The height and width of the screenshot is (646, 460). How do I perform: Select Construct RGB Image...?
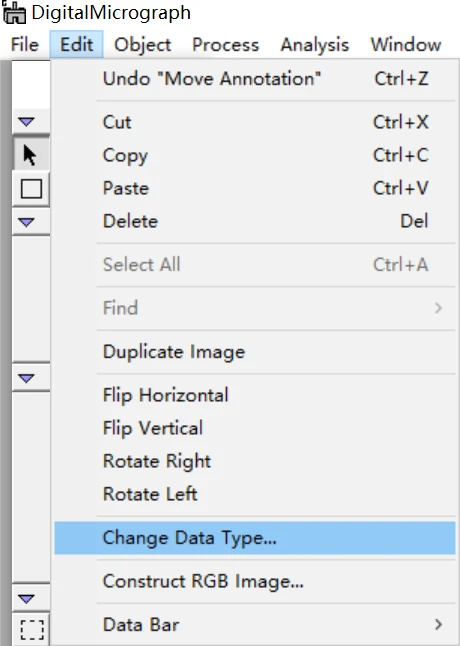click(255, 581)
